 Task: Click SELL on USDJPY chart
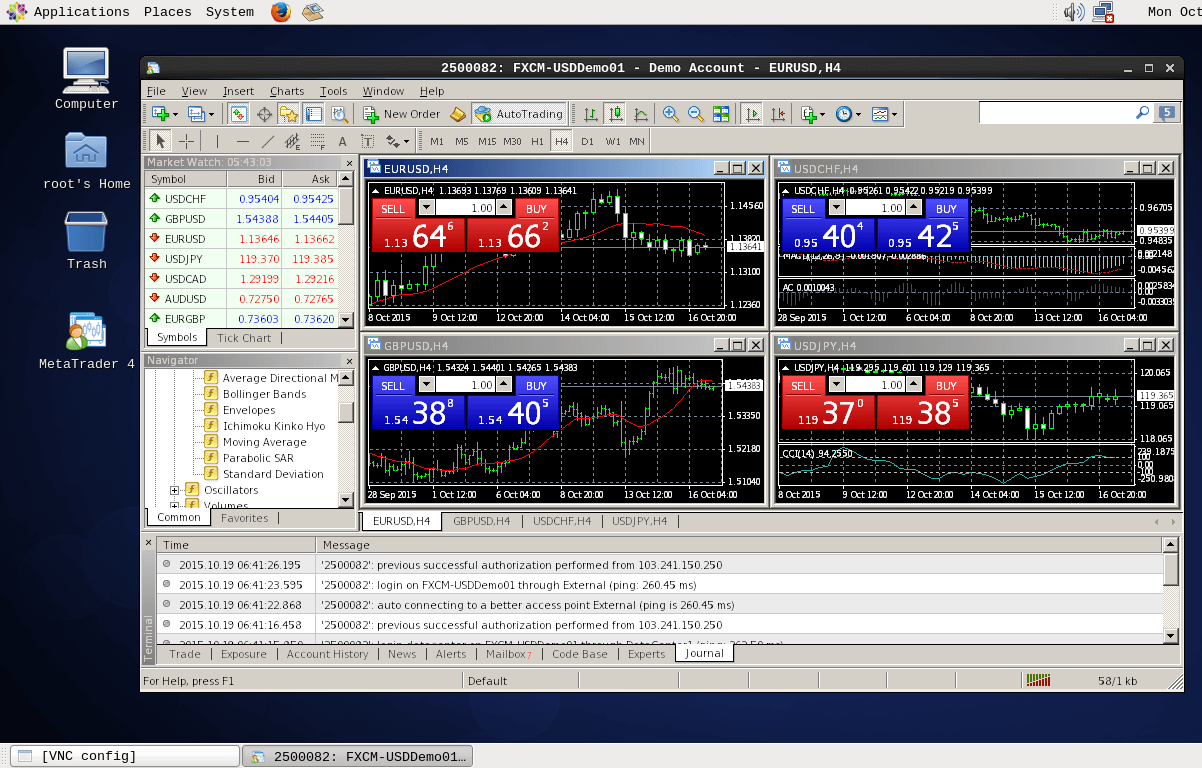tap(803, 386)
